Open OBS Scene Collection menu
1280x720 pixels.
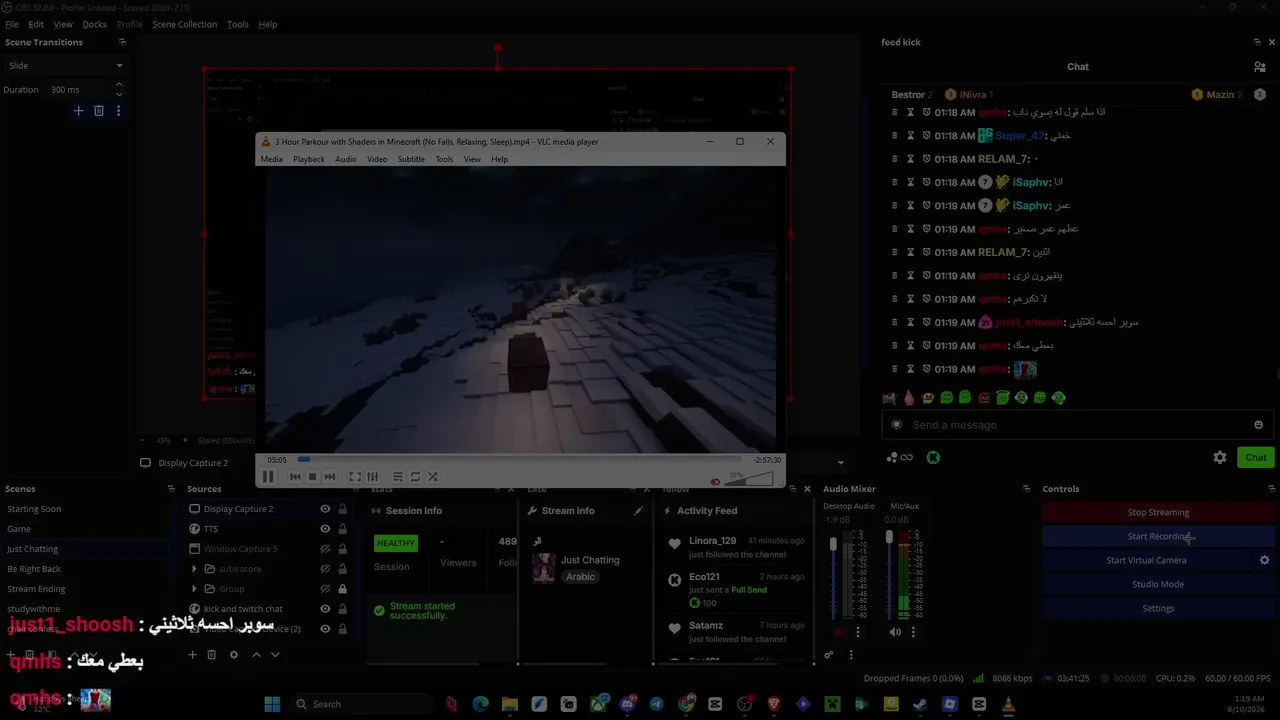coord(184,24)
